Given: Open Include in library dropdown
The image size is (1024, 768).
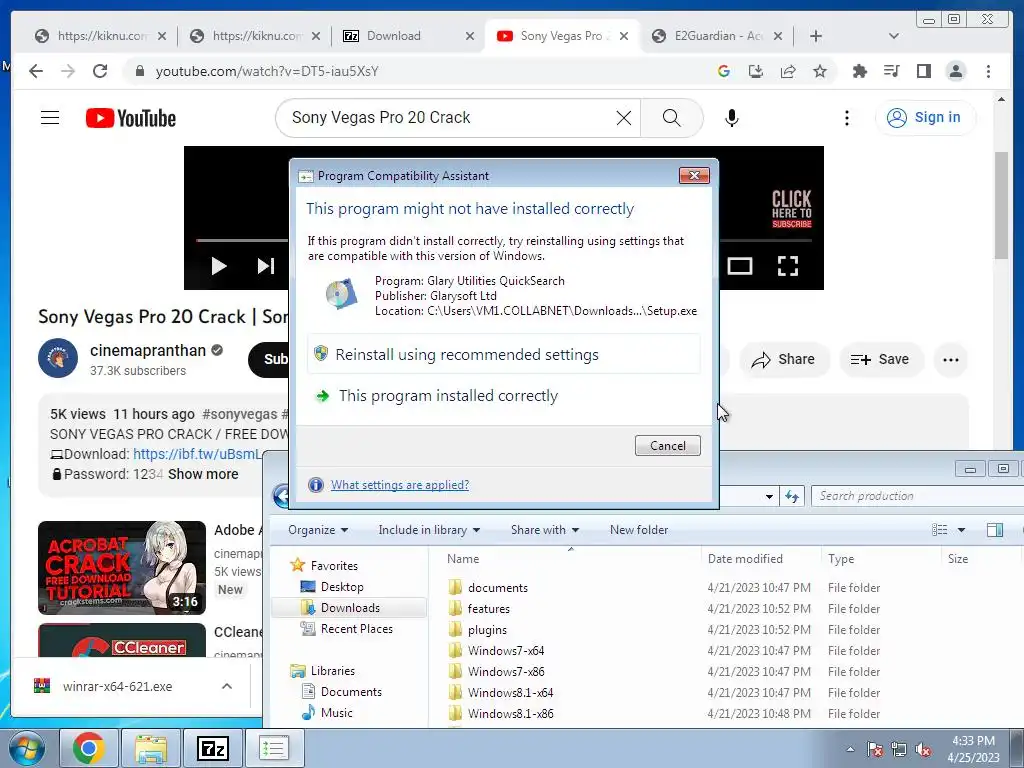Looking at the screenshot, I should (x=429, y=530).
